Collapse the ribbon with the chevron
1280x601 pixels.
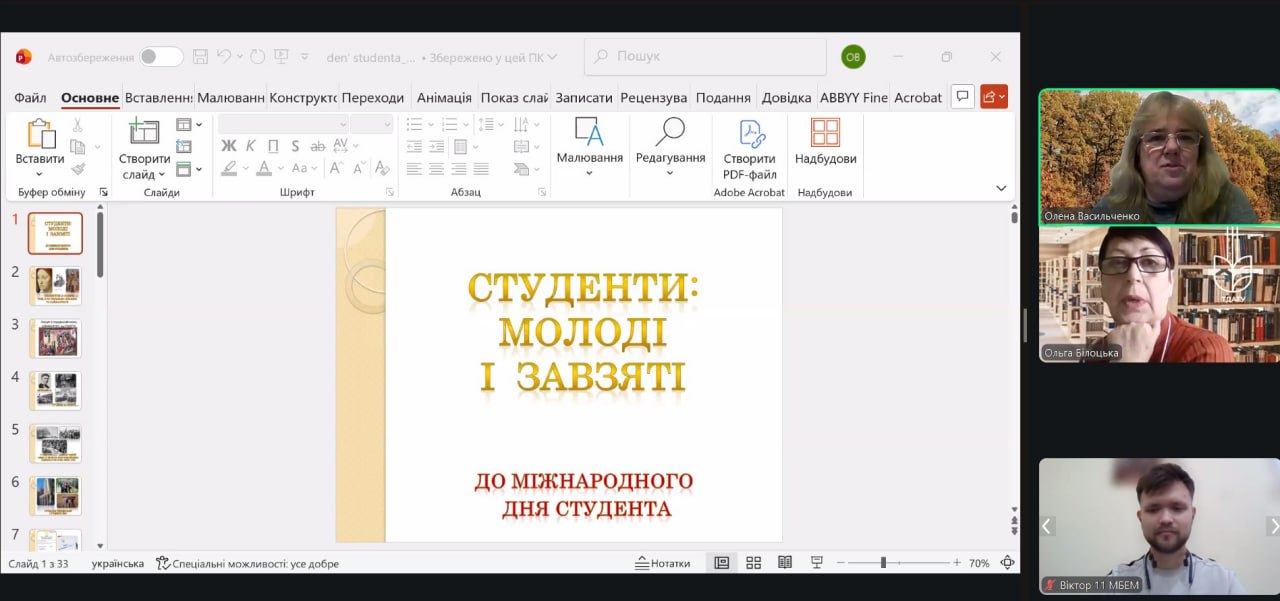click(x=1001, y=188)
